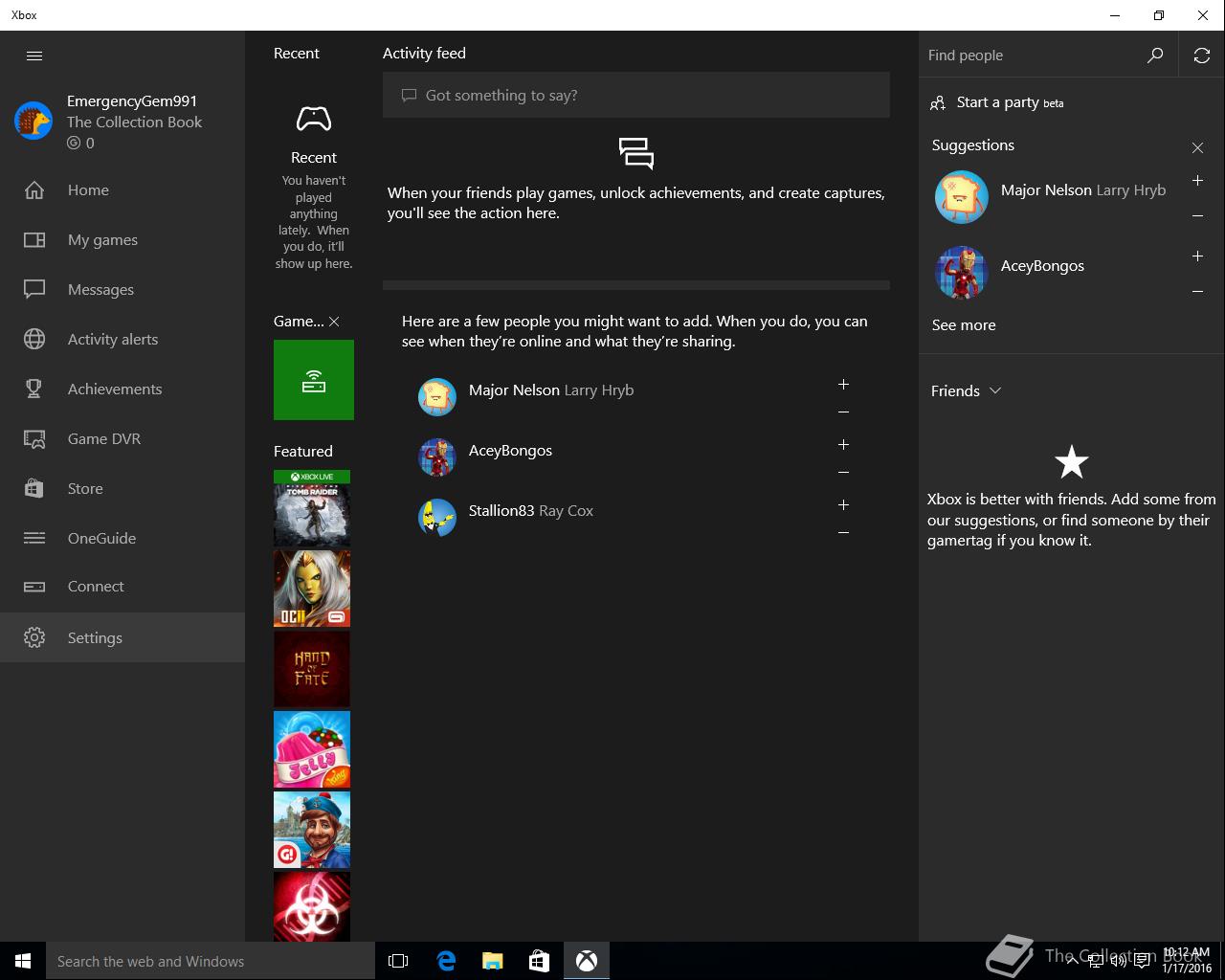Click the Settings gear icon
The height and width of the screenshot is (980, 1225).
click(34, 637)
